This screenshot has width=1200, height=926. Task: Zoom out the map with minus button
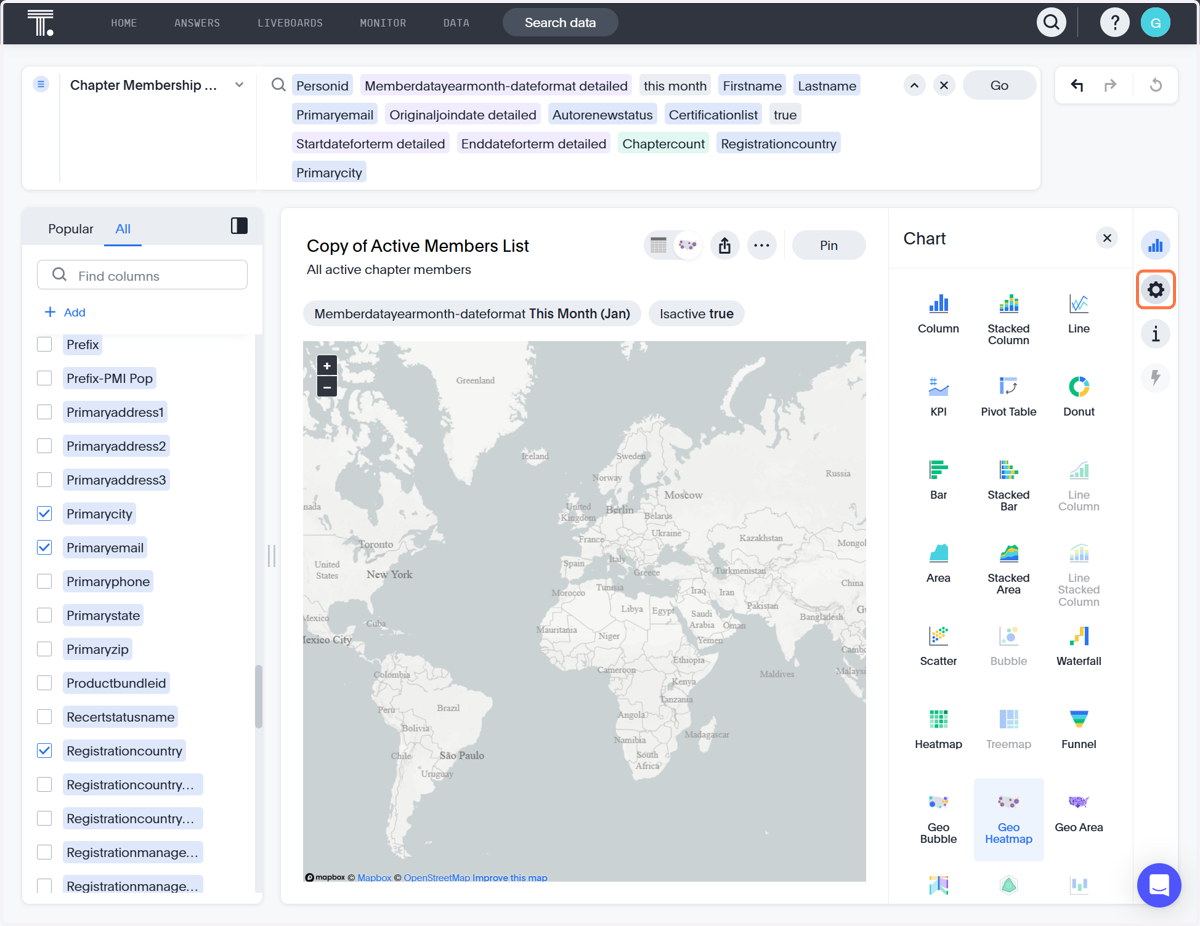[x=327, y=386]
